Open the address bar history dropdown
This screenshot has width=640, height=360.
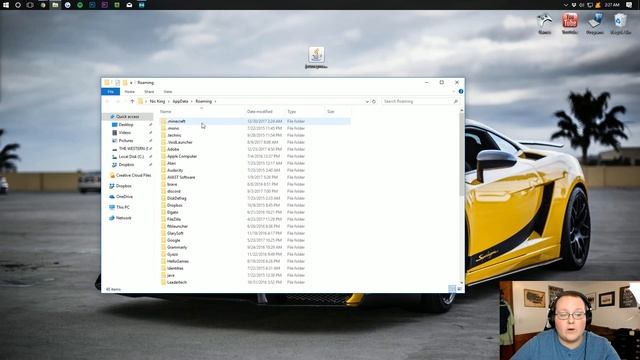pos(367,101)
